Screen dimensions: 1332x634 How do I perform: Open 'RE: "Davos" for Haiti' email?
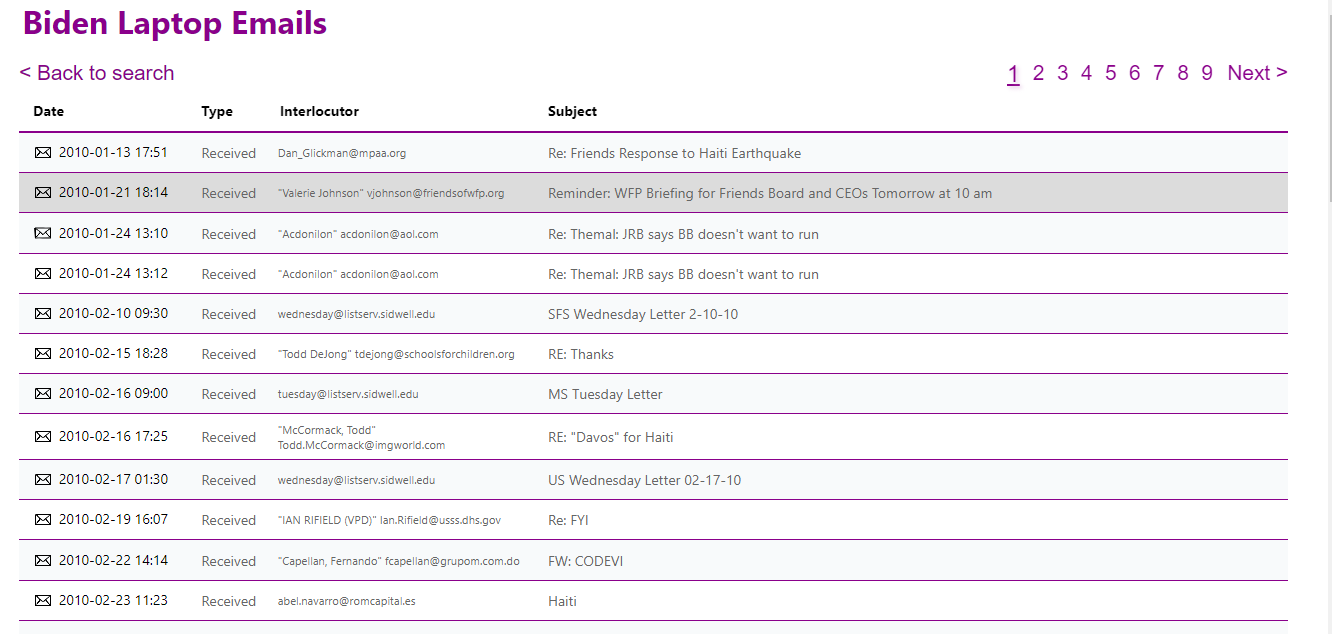click(x=611, y=437)
